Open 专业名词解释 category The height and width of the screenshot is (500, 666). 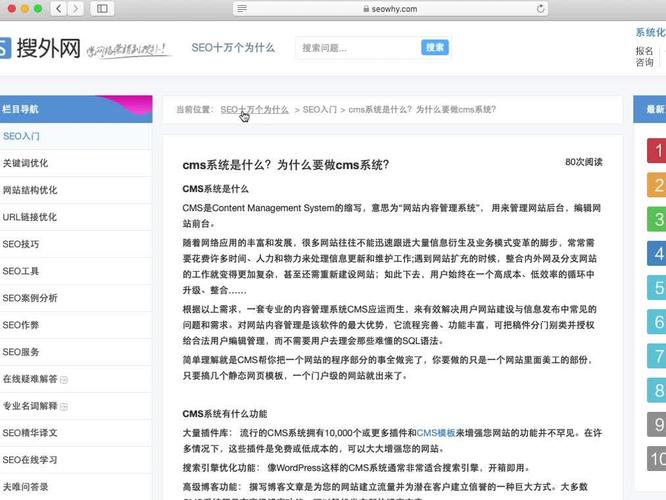[30, 406]
